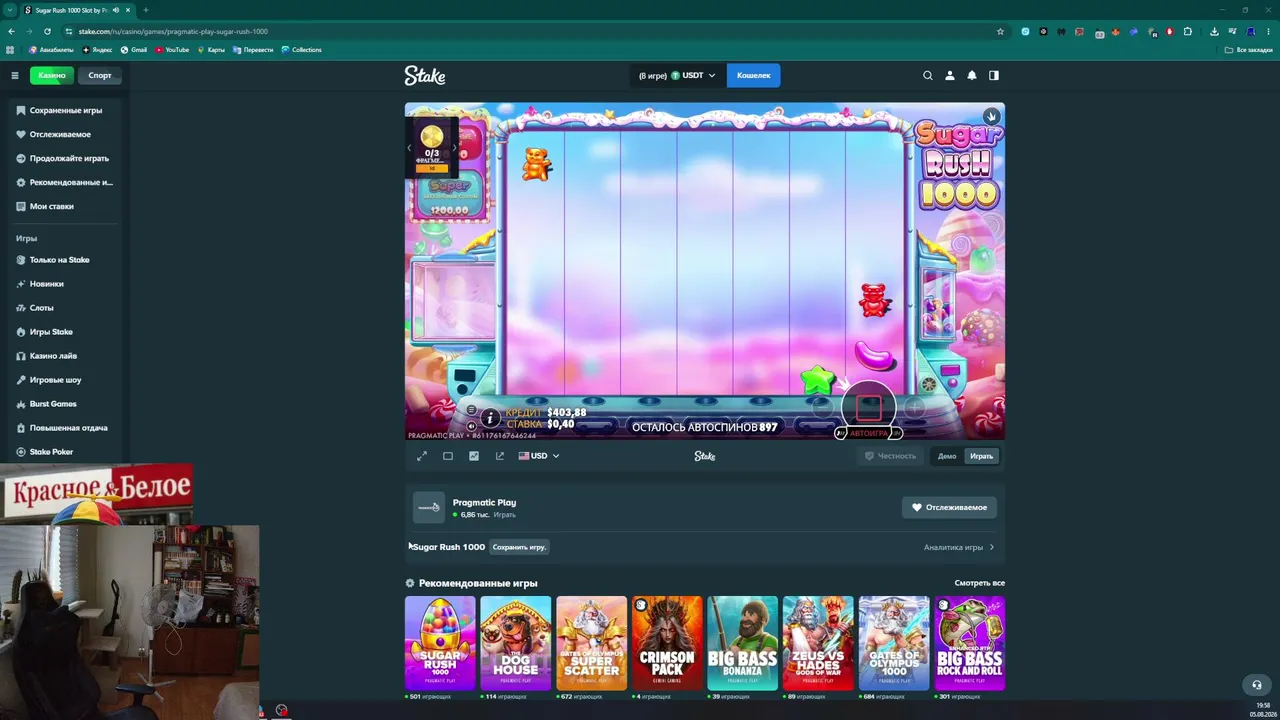
Task: Click the Stake logo in the header
Action: point(425,75)
